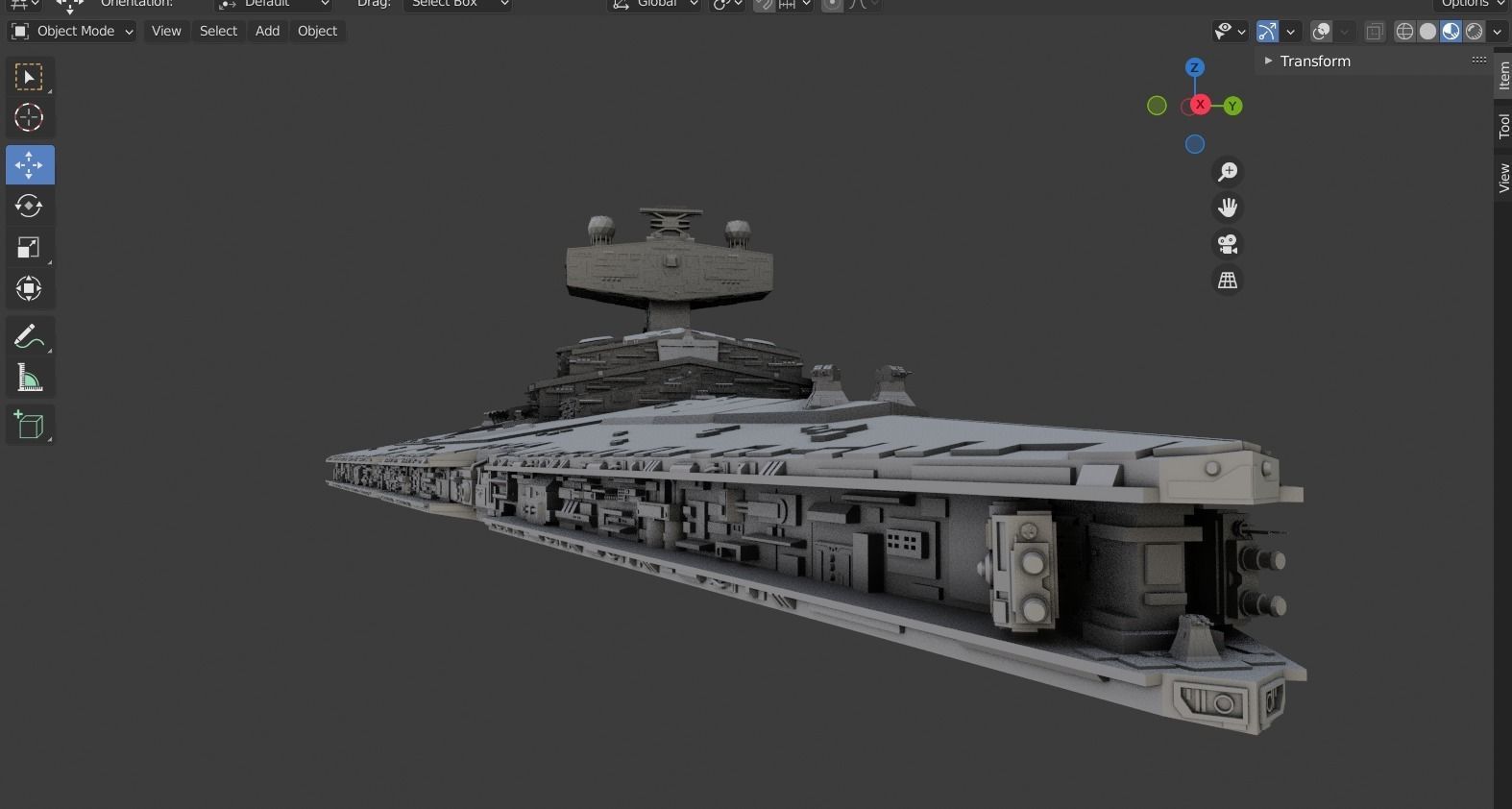Screen dimensions: 1512x809
Task: Switch to the View sidebar tab
Action: [1503, 177]
